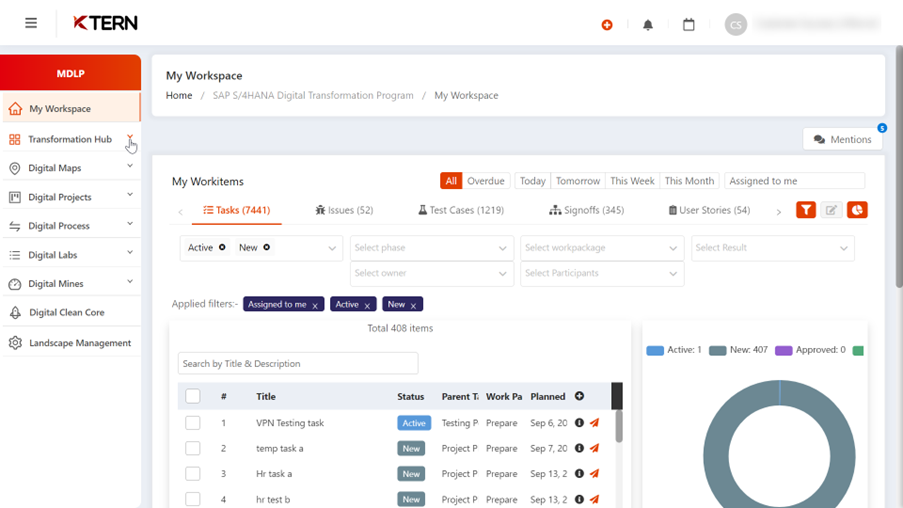Click send icon for Hr task a
Image resolution: width=903 pixels, height=508 pixels.
click(x=594, y=473)
